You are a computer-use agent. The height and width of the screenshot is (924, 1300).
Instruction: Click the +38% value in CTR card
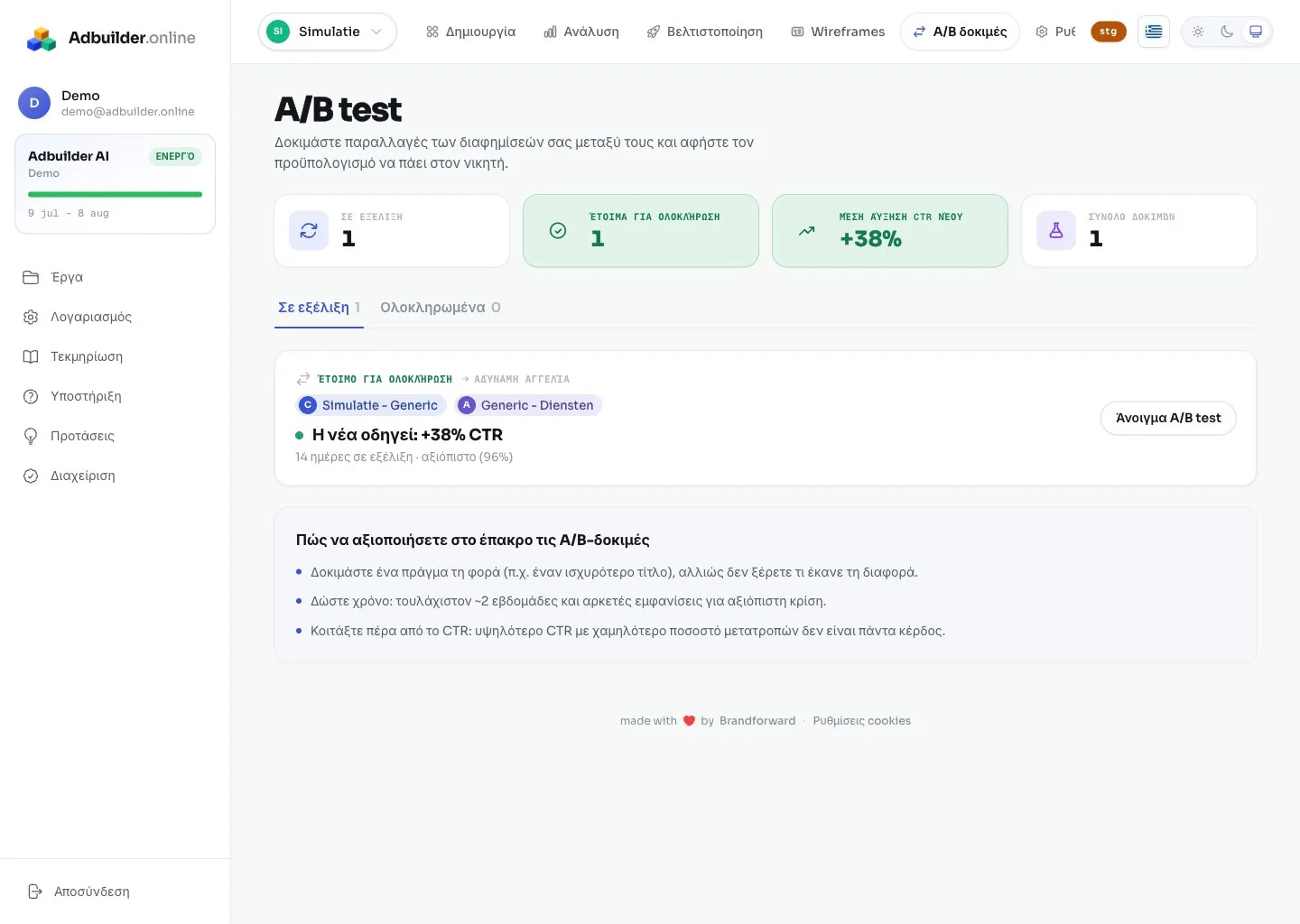tap(870, 239)
